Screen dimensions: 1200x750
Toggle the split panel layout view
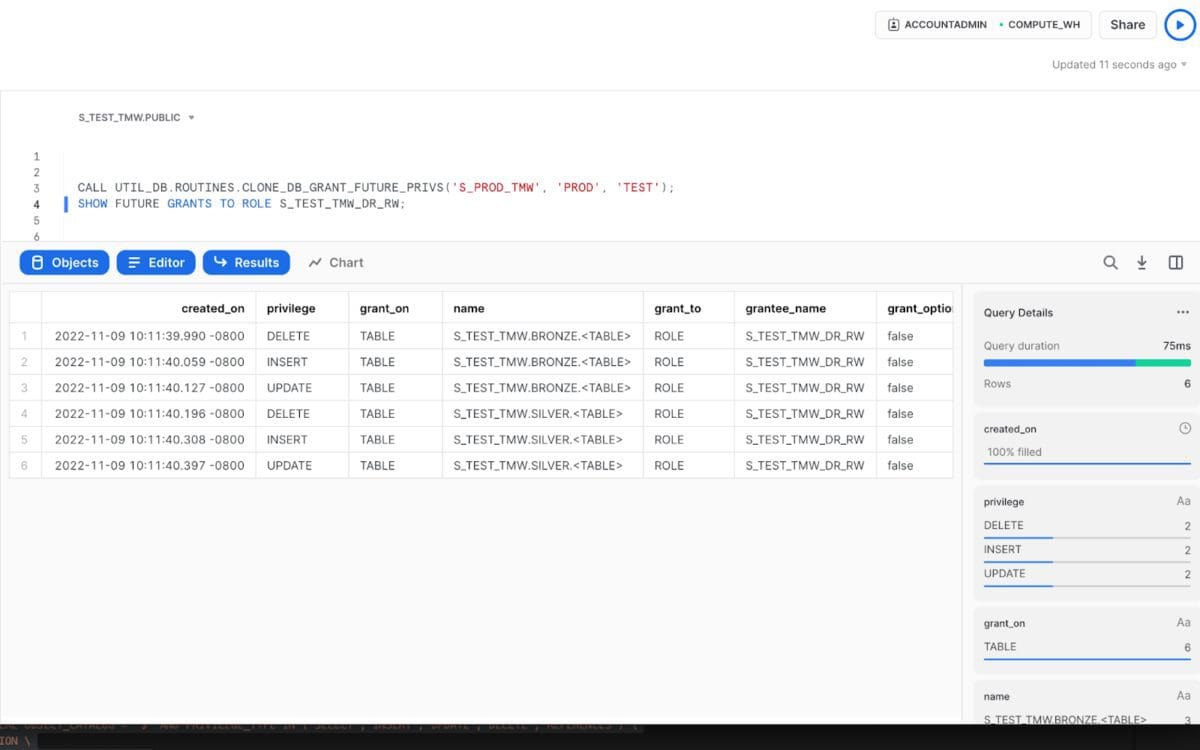[x=1175, y=262]
